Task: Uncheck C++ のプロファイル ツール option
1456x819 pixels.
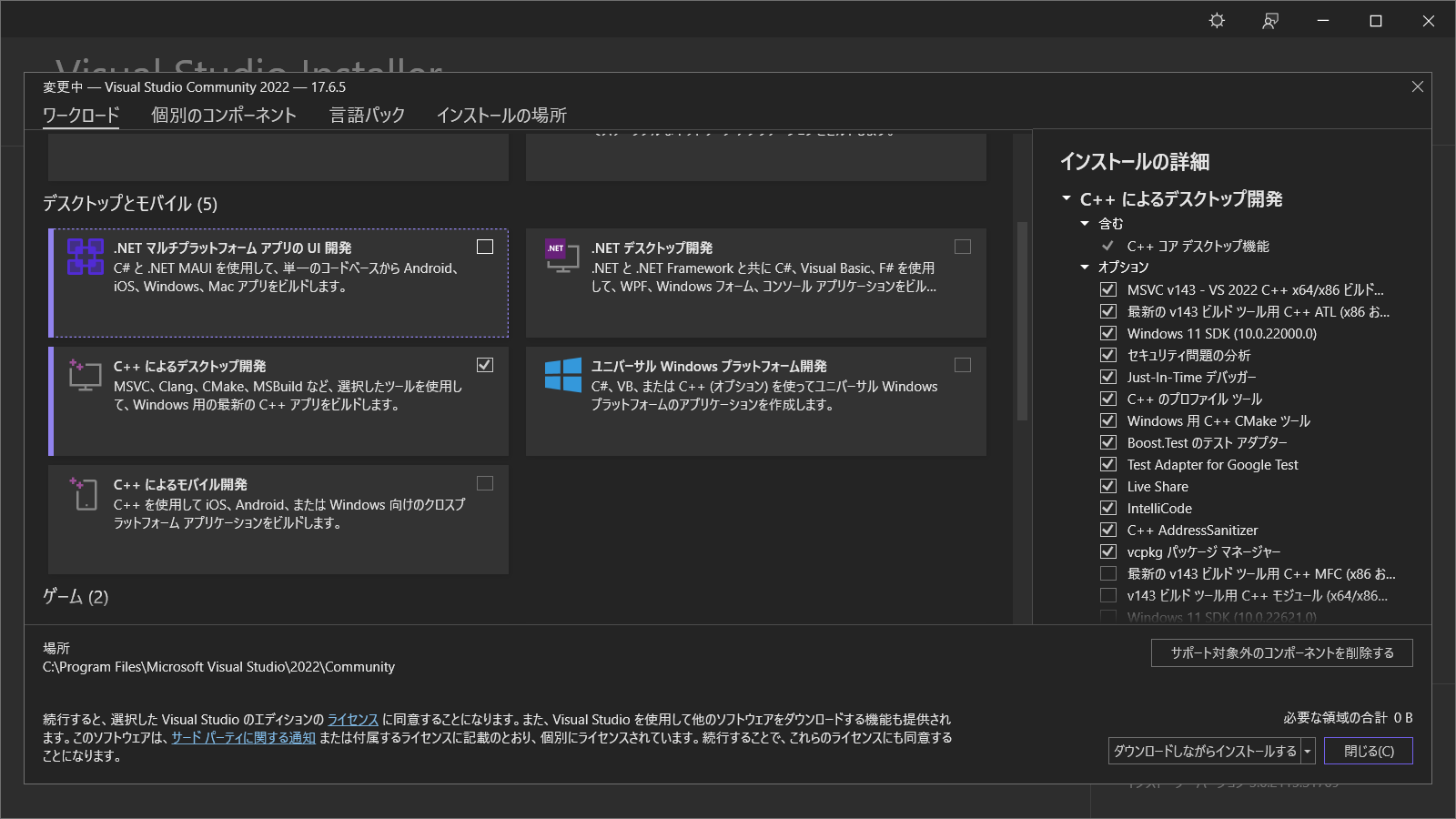Action: click(x=1108, y=399)
